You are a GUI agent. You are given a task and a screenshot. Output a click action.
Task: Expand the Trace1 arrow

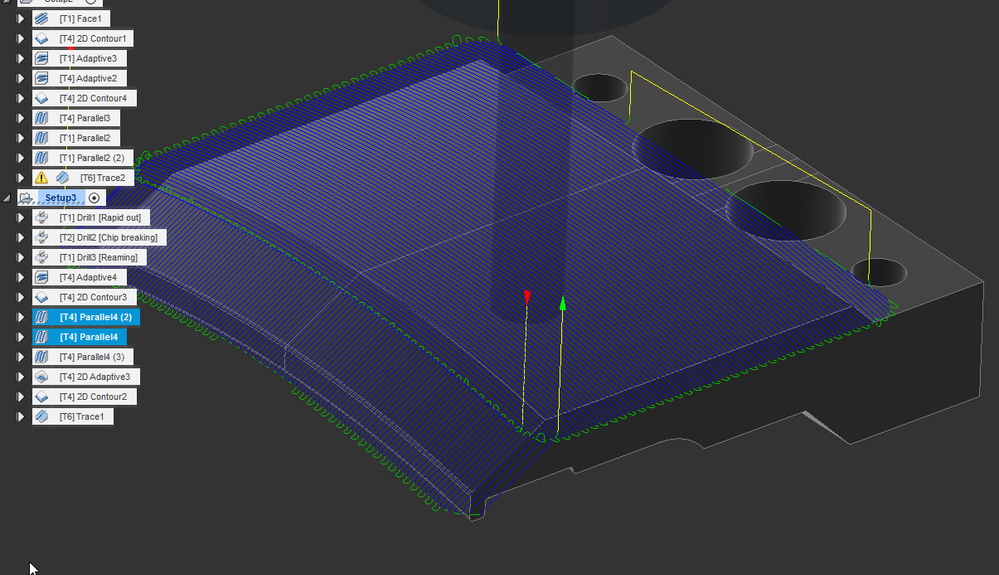pos(20,416)
